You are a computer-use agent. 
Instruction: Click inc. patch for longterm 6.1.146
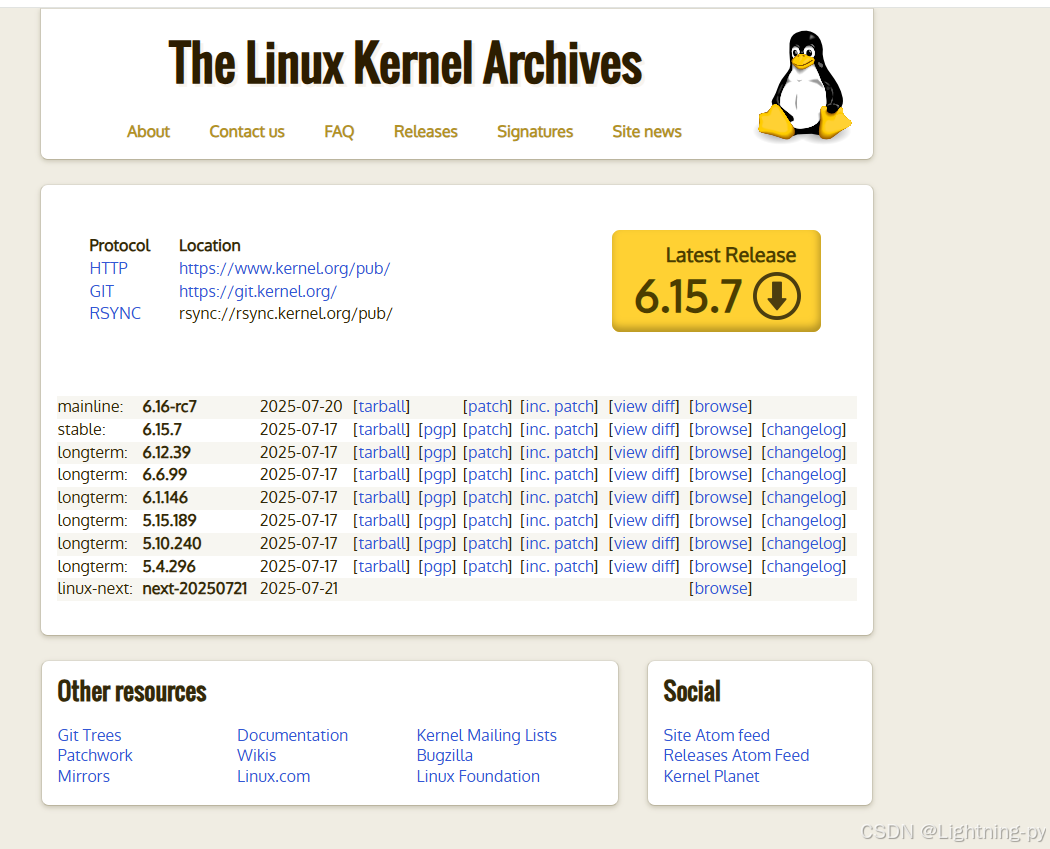tap(559, 497)
